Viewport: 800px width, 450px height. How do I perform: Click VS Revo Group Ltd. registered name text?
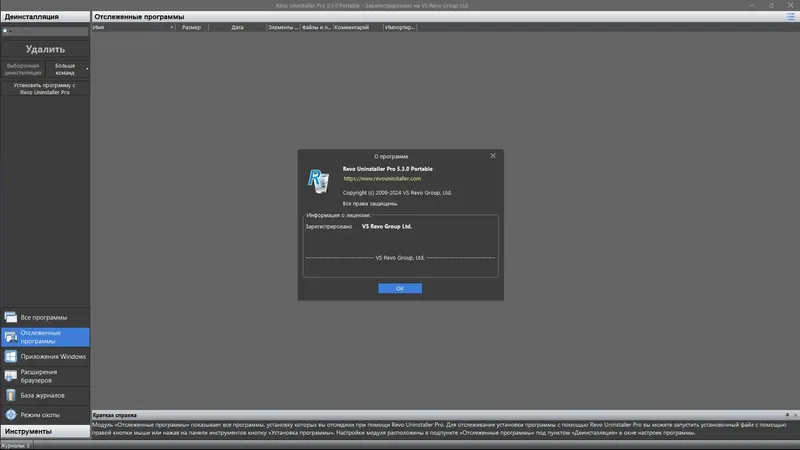coord(387,227)
